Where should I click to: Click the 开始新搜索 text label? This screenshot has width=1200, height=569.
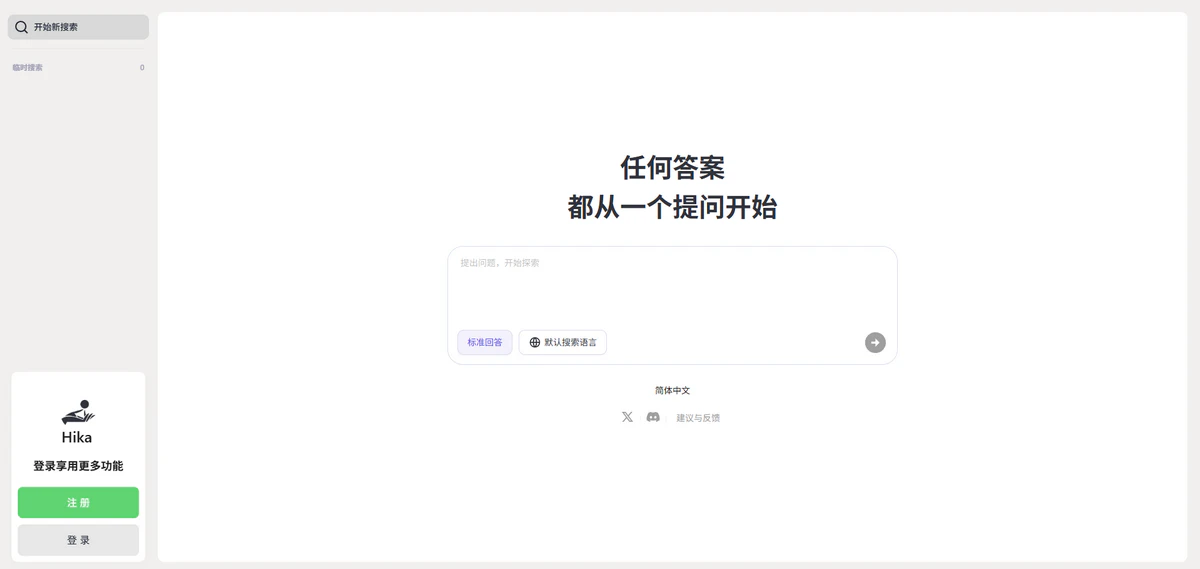(56, 27)
